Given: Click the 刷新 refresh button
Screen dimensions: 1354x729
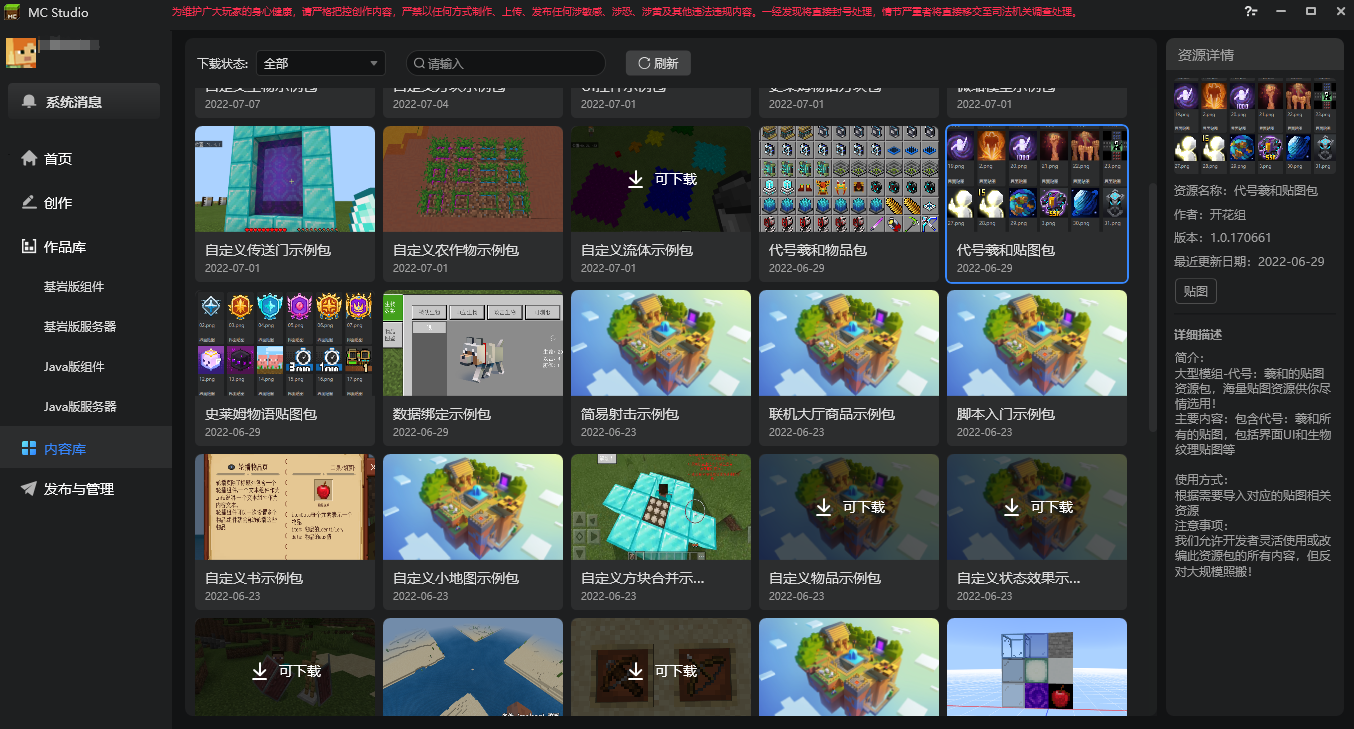Looking at the screenshot, I should click(658, 63).
